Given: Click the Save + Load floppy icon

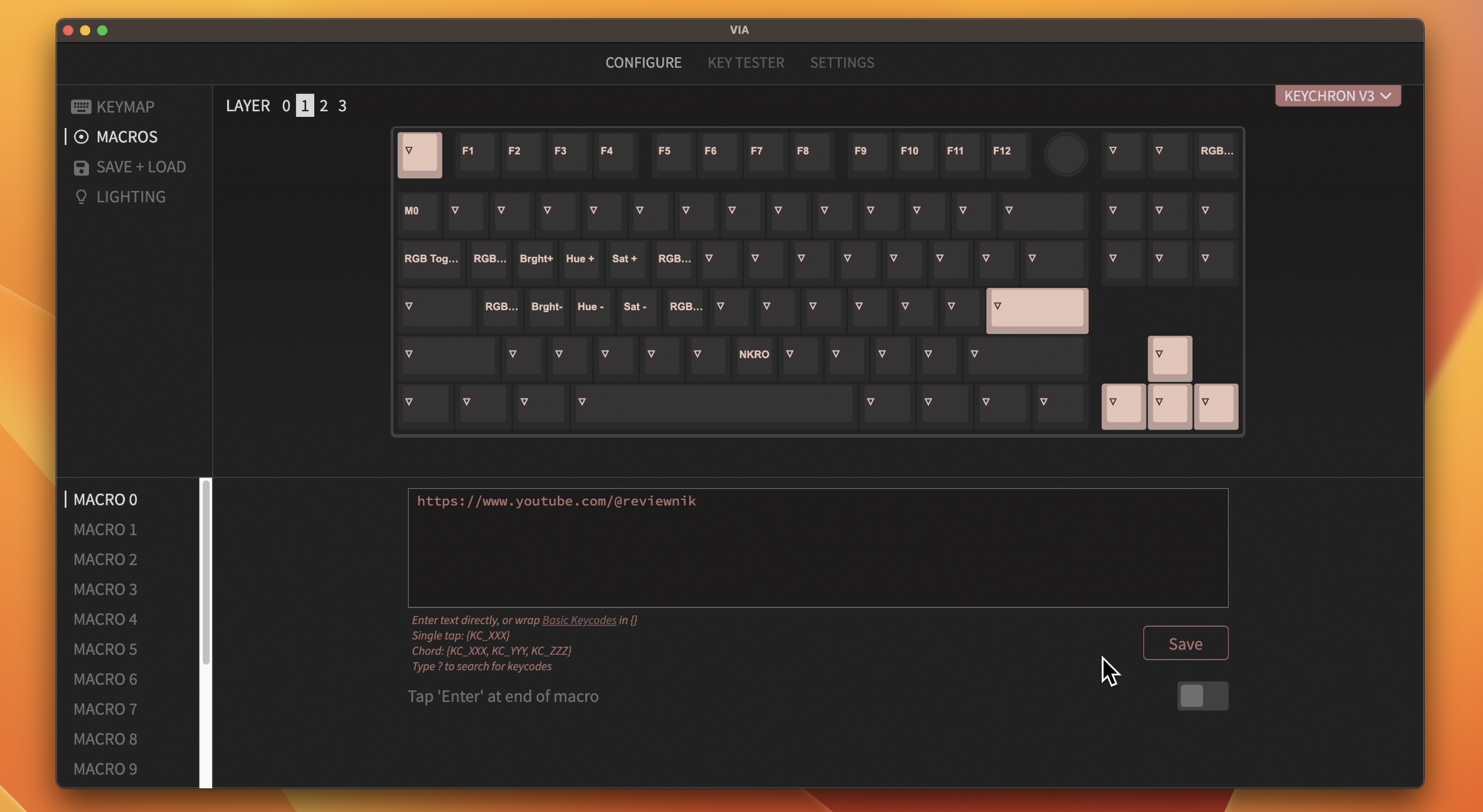Looking at the screenshot, I should pyautogui.click(x=81, y=167).
